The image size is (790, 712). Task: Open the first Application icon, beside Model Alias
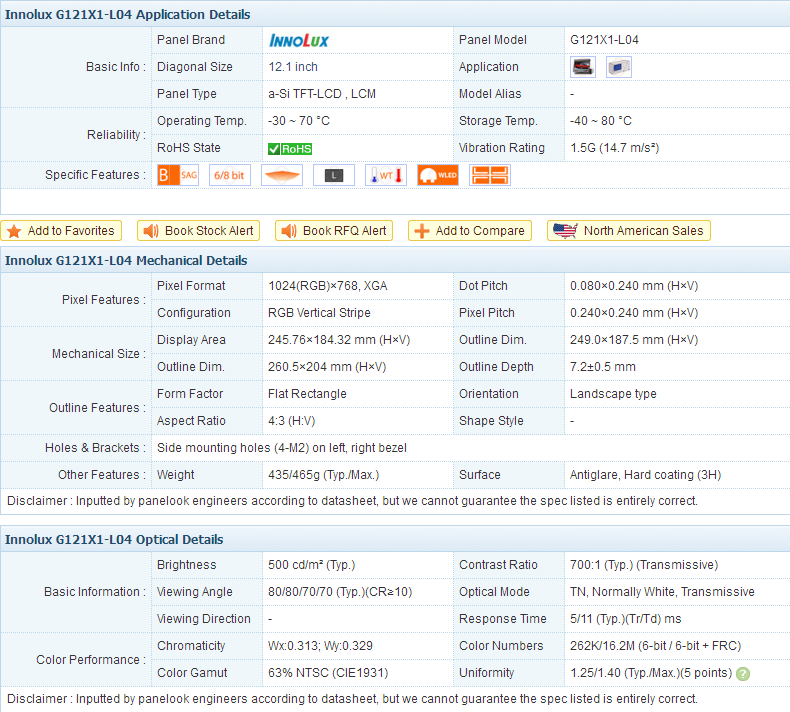(x=582, y=67)
